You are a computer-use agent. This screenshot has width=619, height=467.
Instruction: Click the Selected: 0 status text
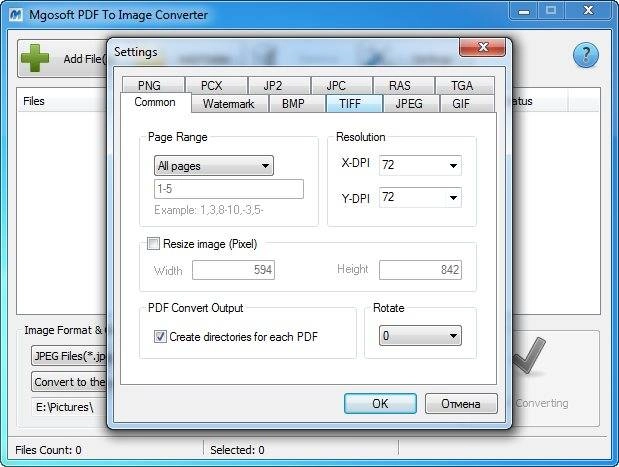[237, 450]
